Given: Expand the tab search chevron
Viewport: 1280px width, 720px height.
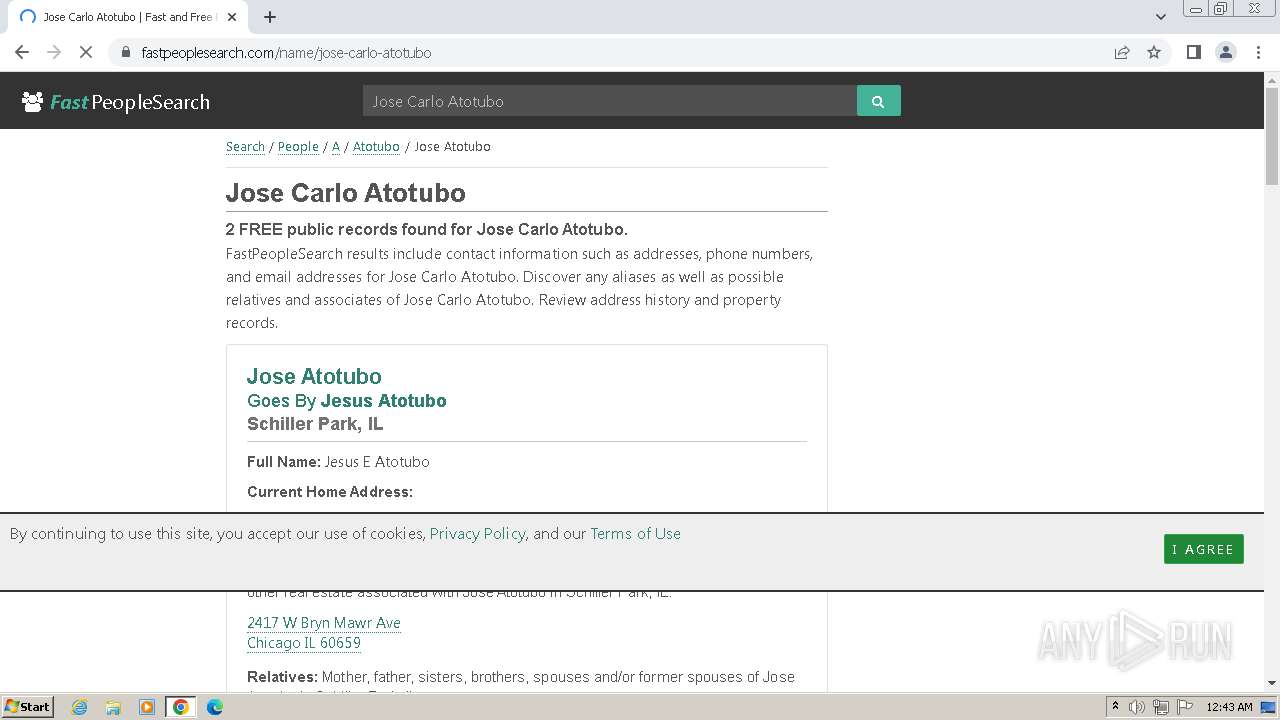Looking at the screenshot, I should tap(1160, 16).
